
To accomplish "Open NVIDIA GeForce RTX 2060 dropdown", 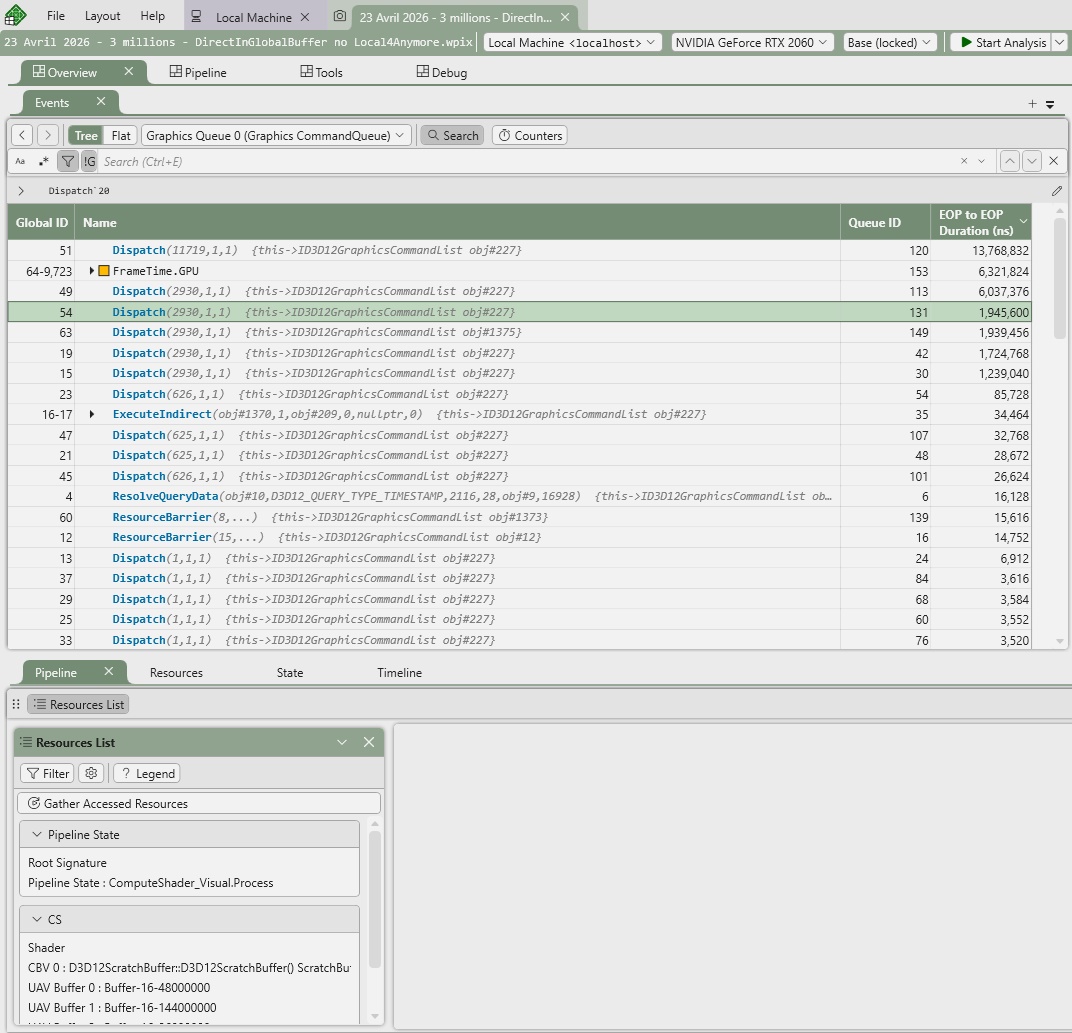I will coord(752,42).
